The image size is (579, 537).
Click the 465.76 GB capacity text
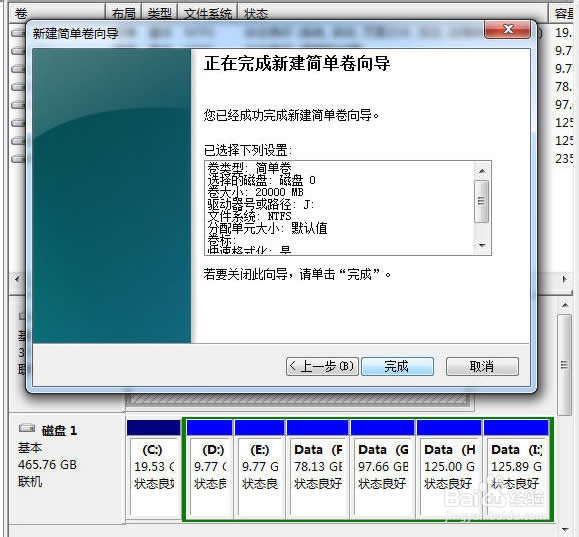pyautogui.click(x=47, y=465)
